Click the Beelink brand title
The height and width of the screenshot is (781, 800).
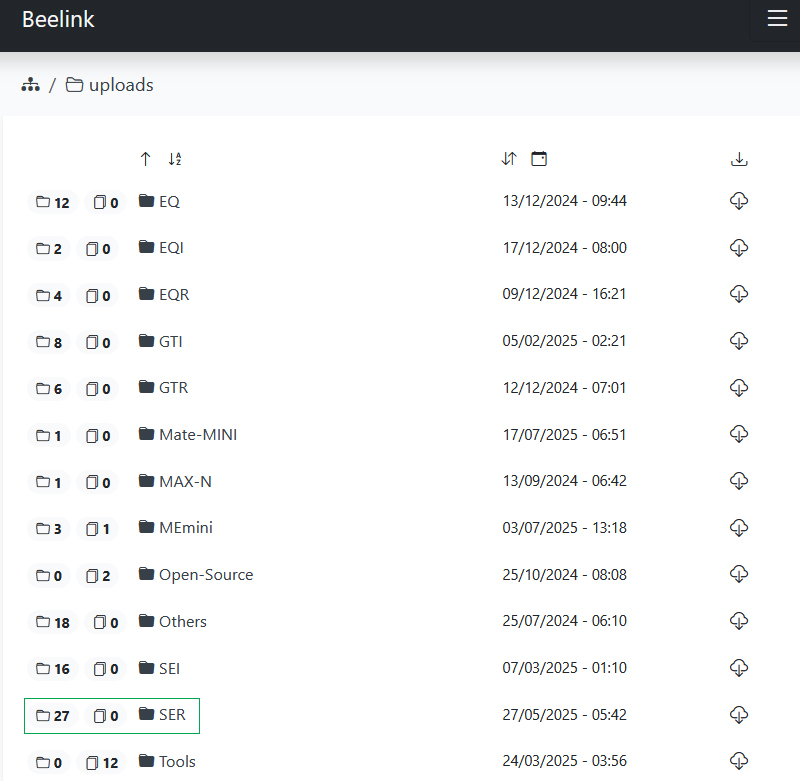point(58,19)
